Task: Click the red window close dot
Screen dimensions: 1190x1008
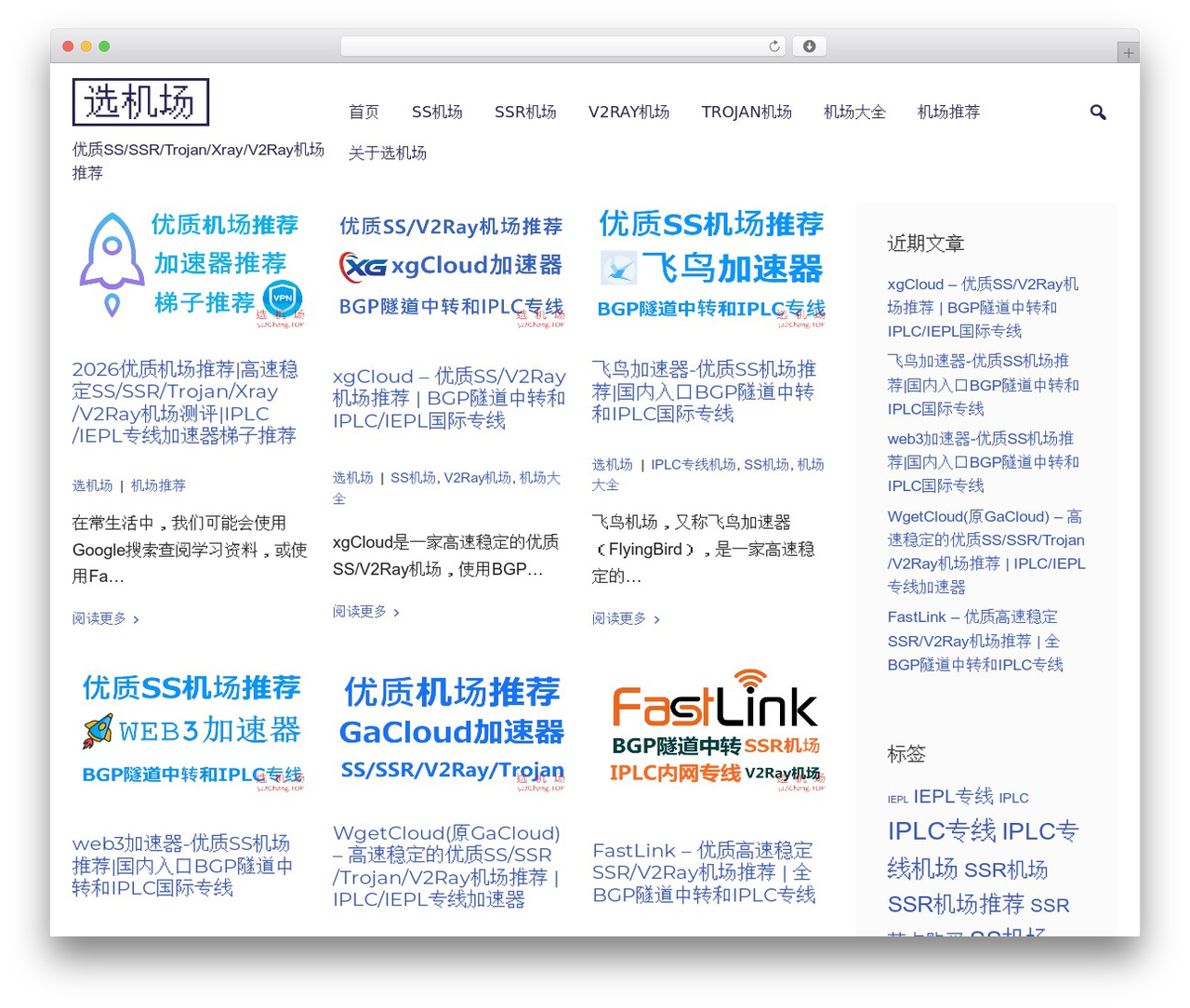Action: (68, 46)
